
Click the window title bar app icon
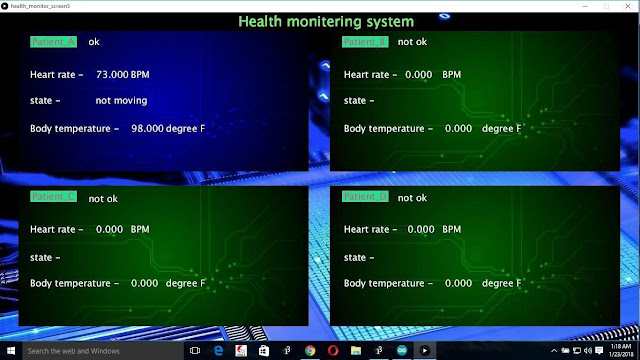(x=5, y=6)
